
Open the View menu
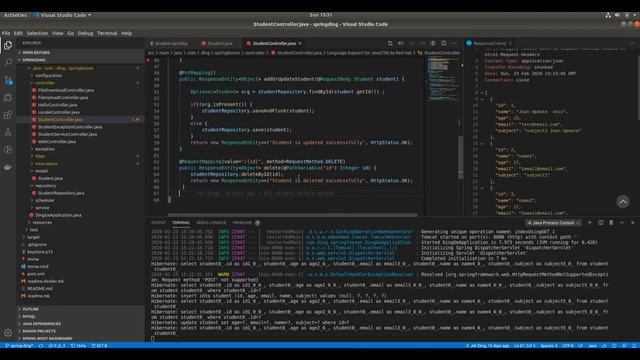(58, 33)
